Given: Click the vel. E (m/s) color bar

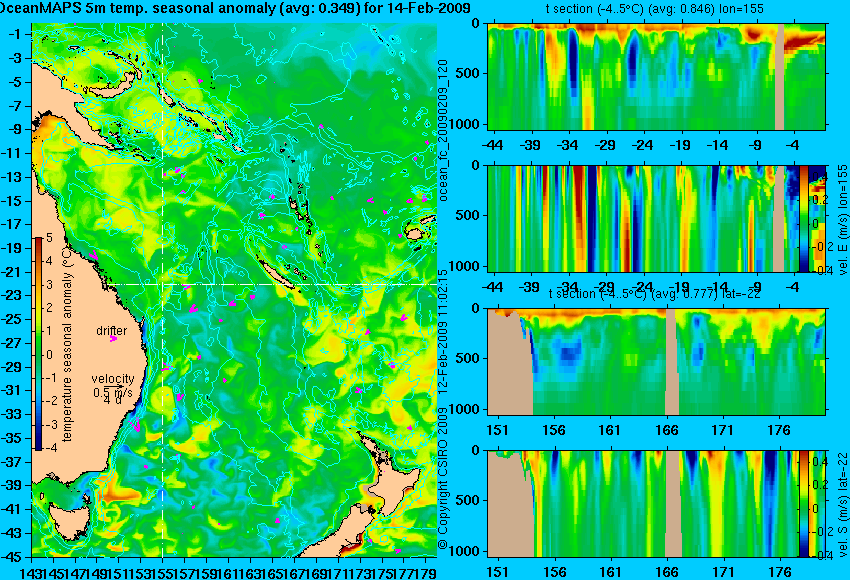Looking at the screenshot, I should pos(804,218).
